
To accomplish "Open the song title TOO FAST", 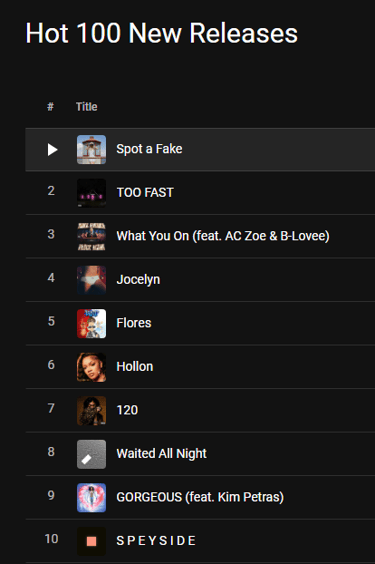I will pyautogui.click(x=145, y=192).
